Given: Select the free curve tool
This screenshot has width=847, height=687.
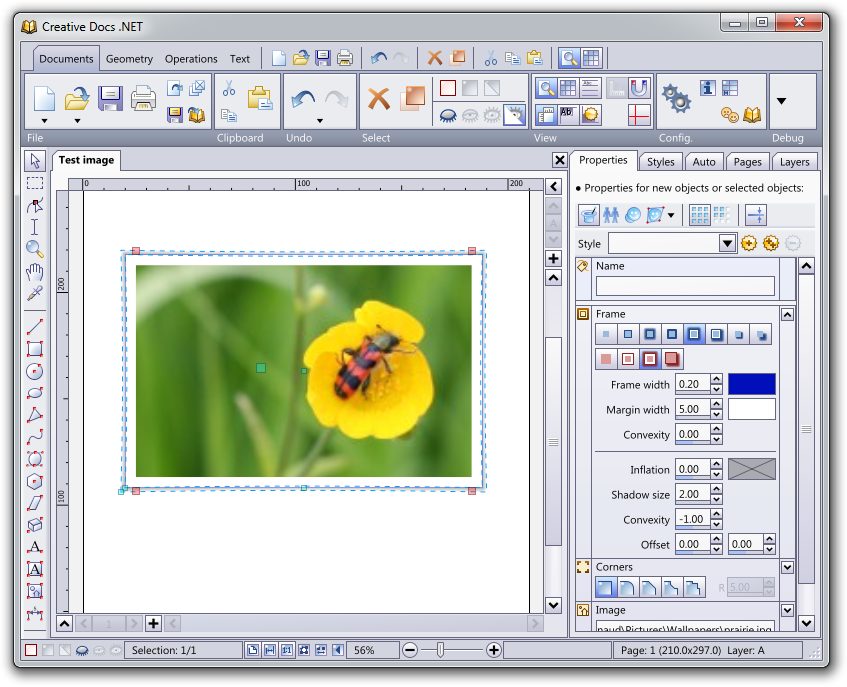Looking at the screenshot, I should pos(35,437).
